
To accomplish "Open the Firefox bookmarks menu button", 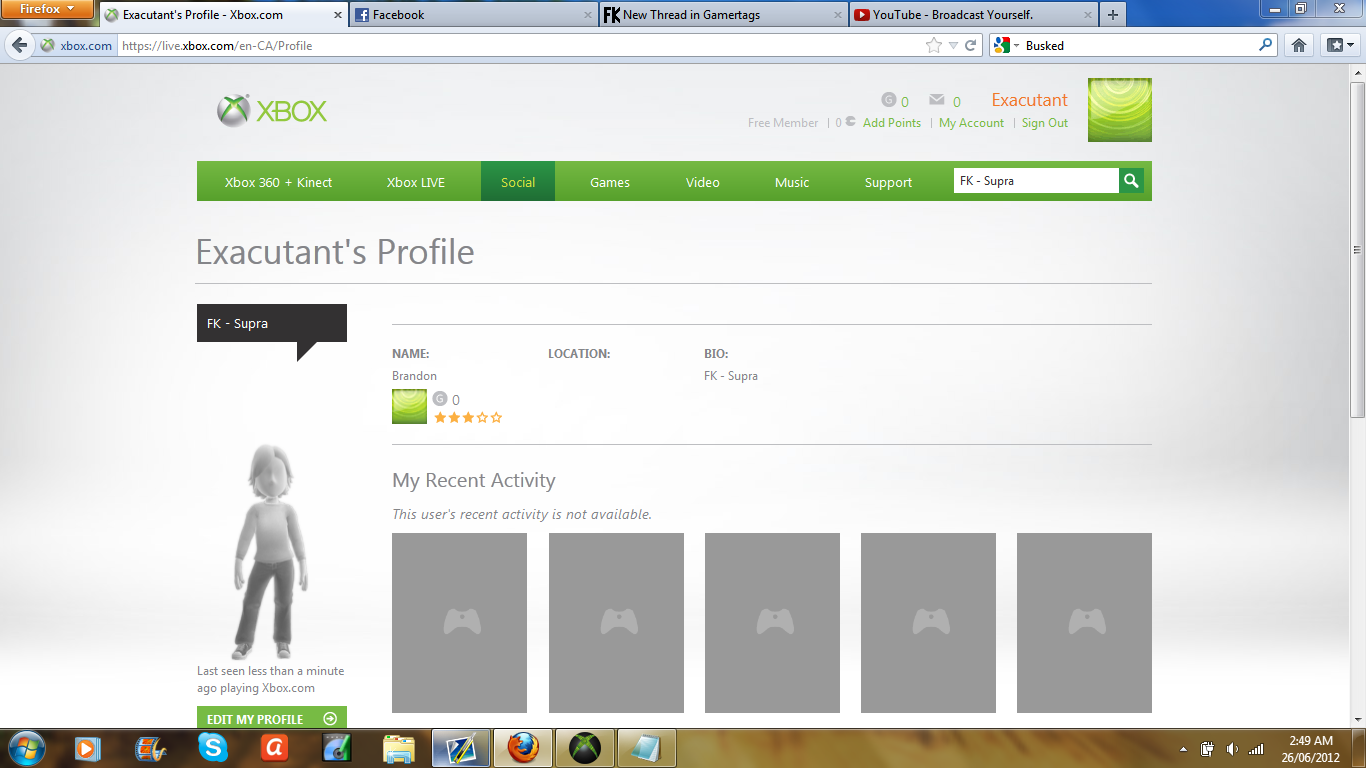I will [1338, 45].
